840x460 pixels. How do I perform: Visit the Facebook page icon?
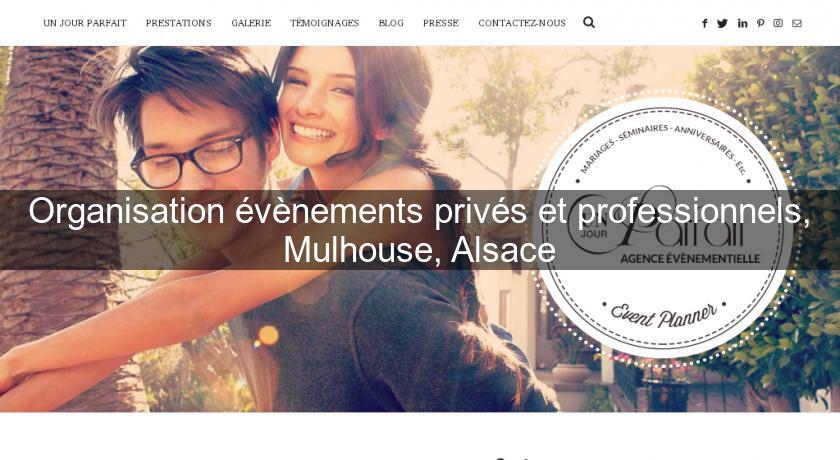[704, 23]
